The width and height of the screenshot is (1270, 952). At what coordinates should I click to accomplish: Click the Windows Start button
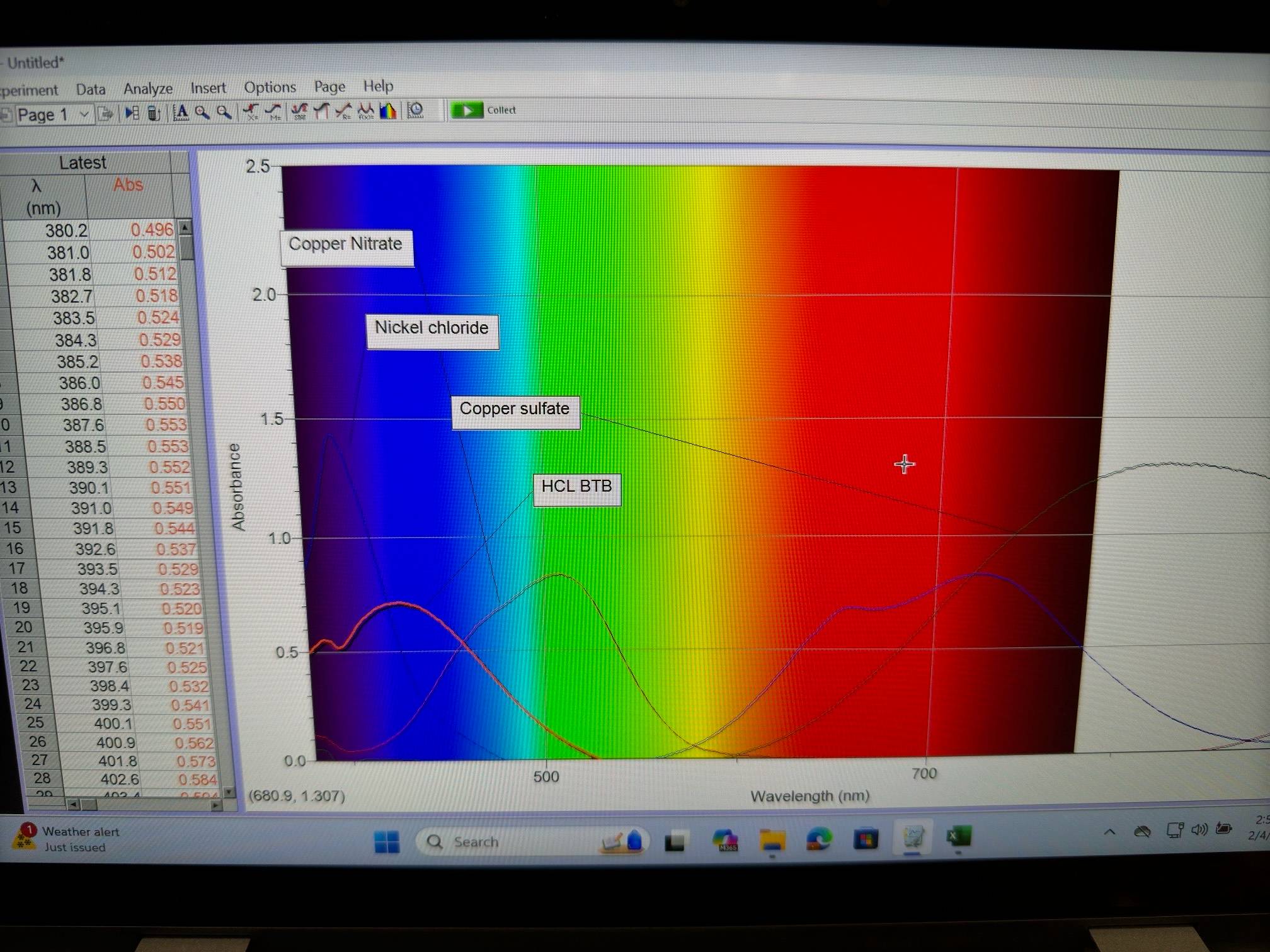click(x=387, y=841)
